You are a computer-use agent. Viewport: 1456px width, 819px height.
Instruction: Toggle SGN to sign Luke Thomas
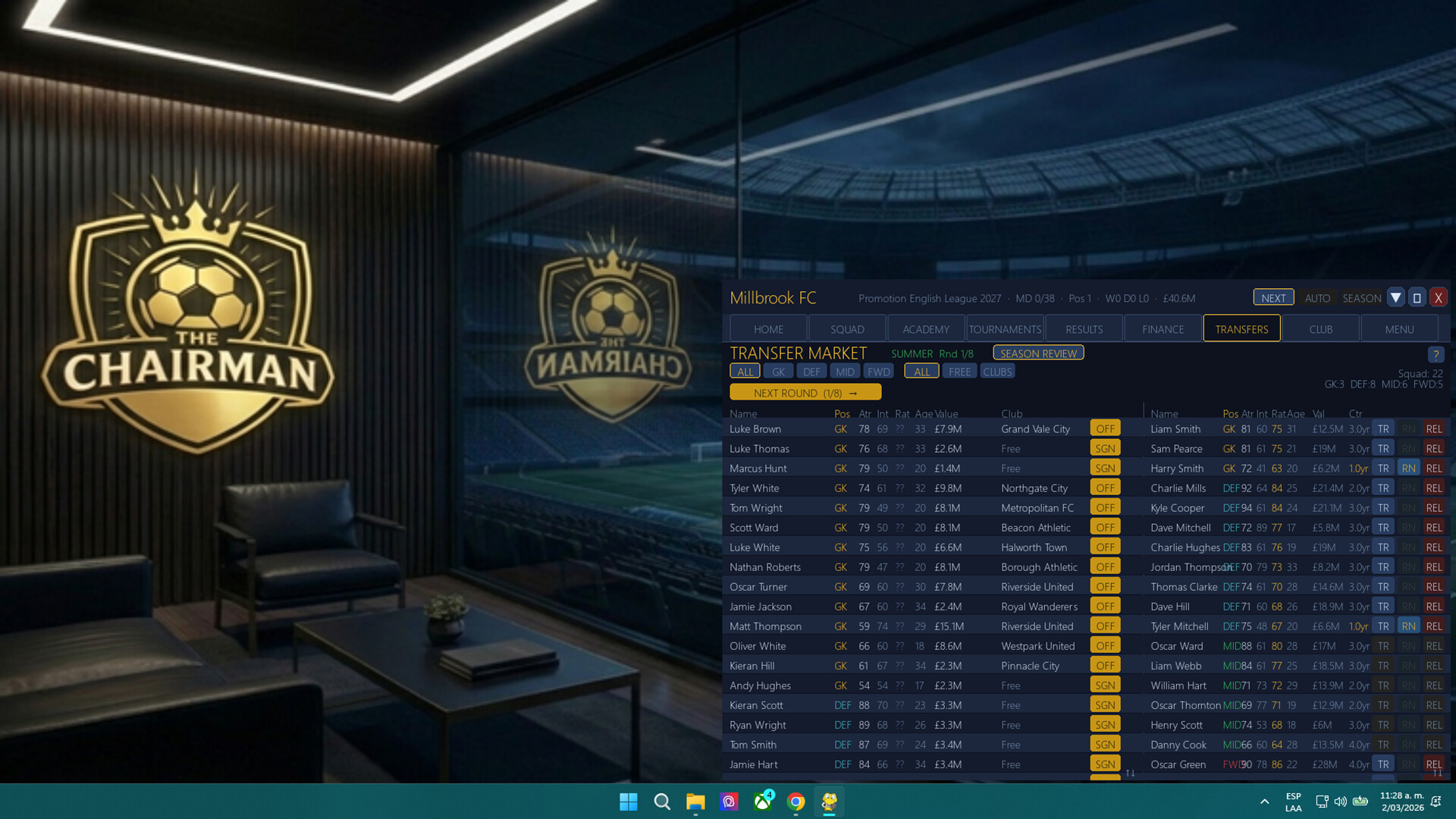[1104, 448]
